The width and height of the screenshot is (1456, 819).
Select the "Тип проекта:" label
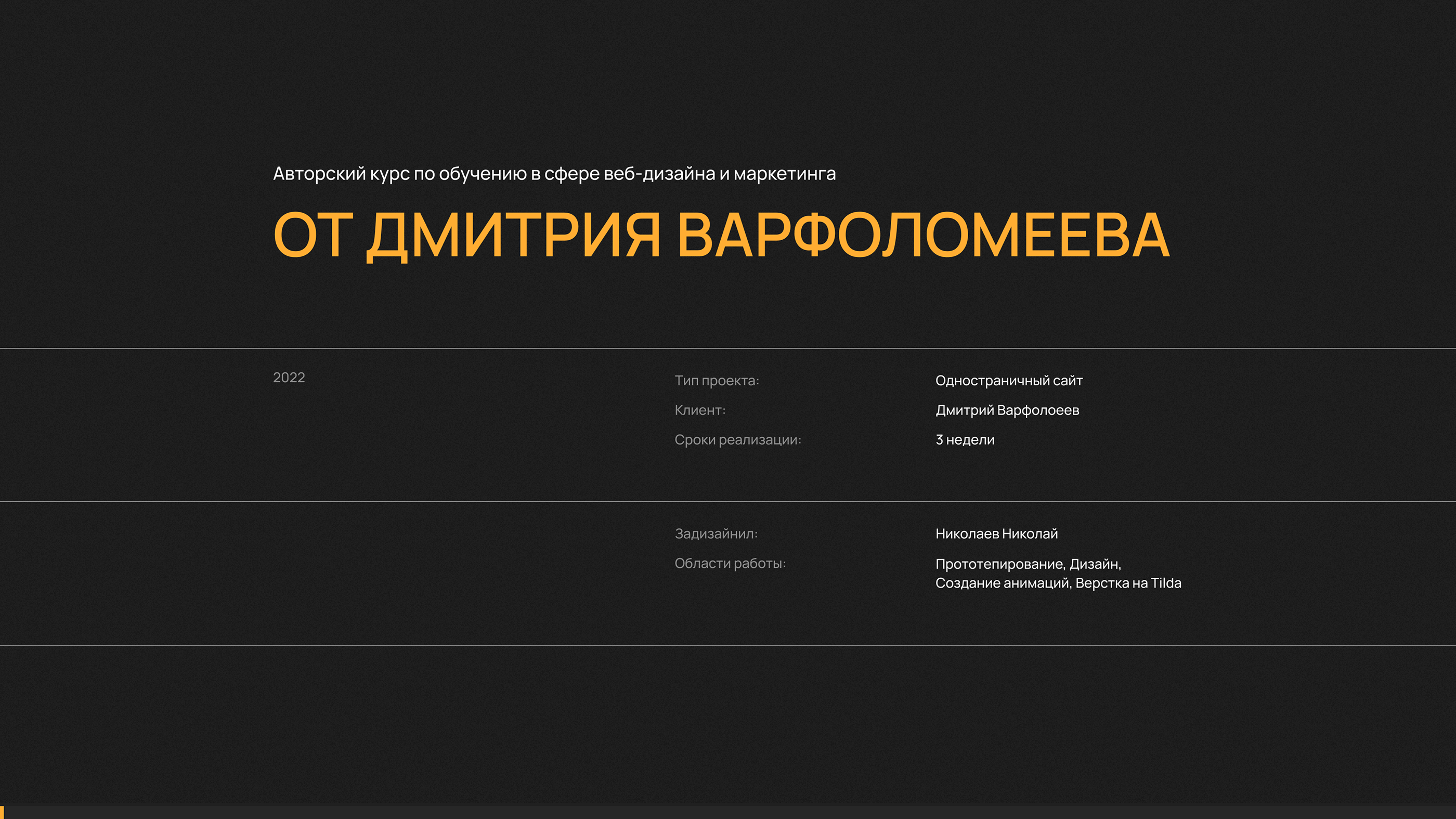(x=716, y=381)
